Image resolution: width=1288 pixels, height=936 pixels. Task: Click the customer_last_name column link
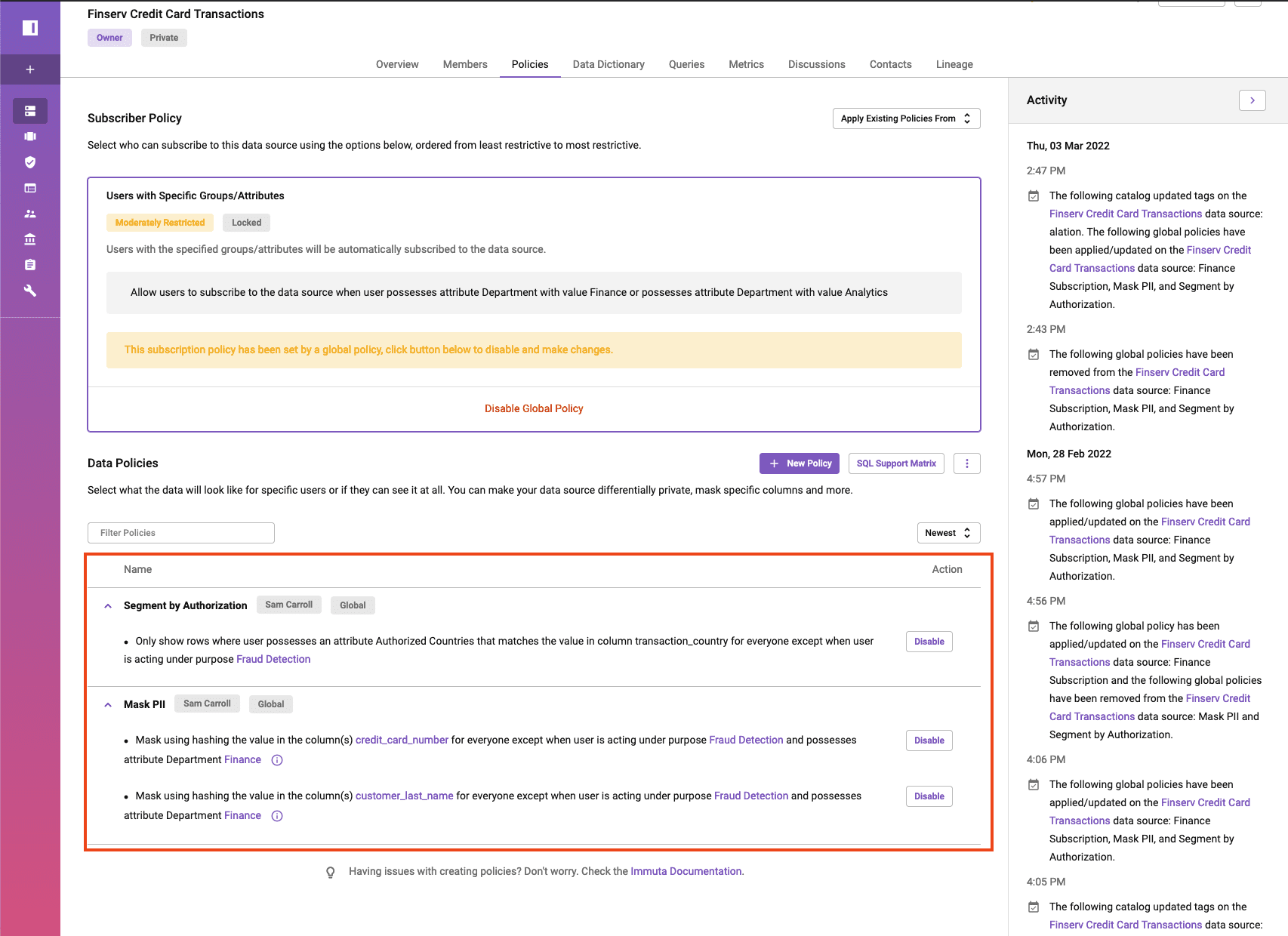click(405, 796)
